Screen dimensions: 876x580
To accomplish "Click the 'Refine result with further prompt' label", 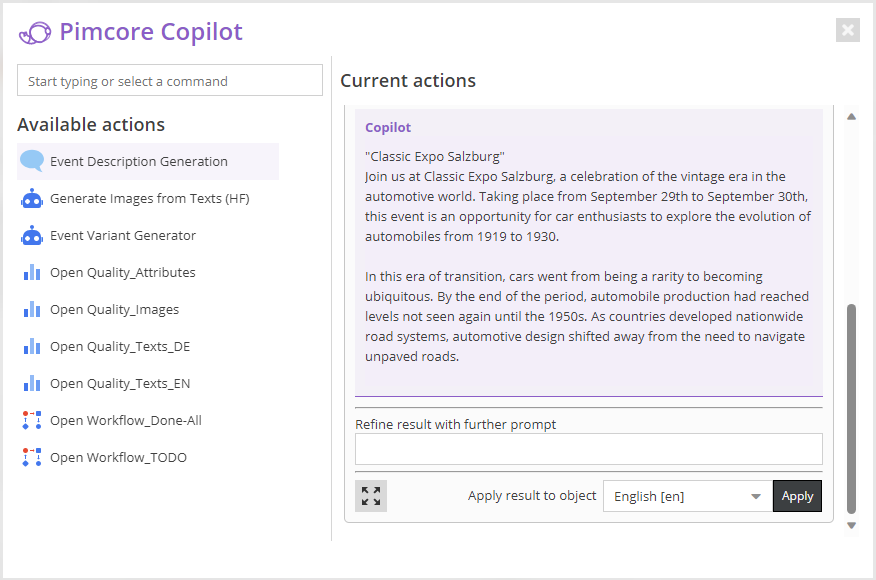I will coord(455,425).
